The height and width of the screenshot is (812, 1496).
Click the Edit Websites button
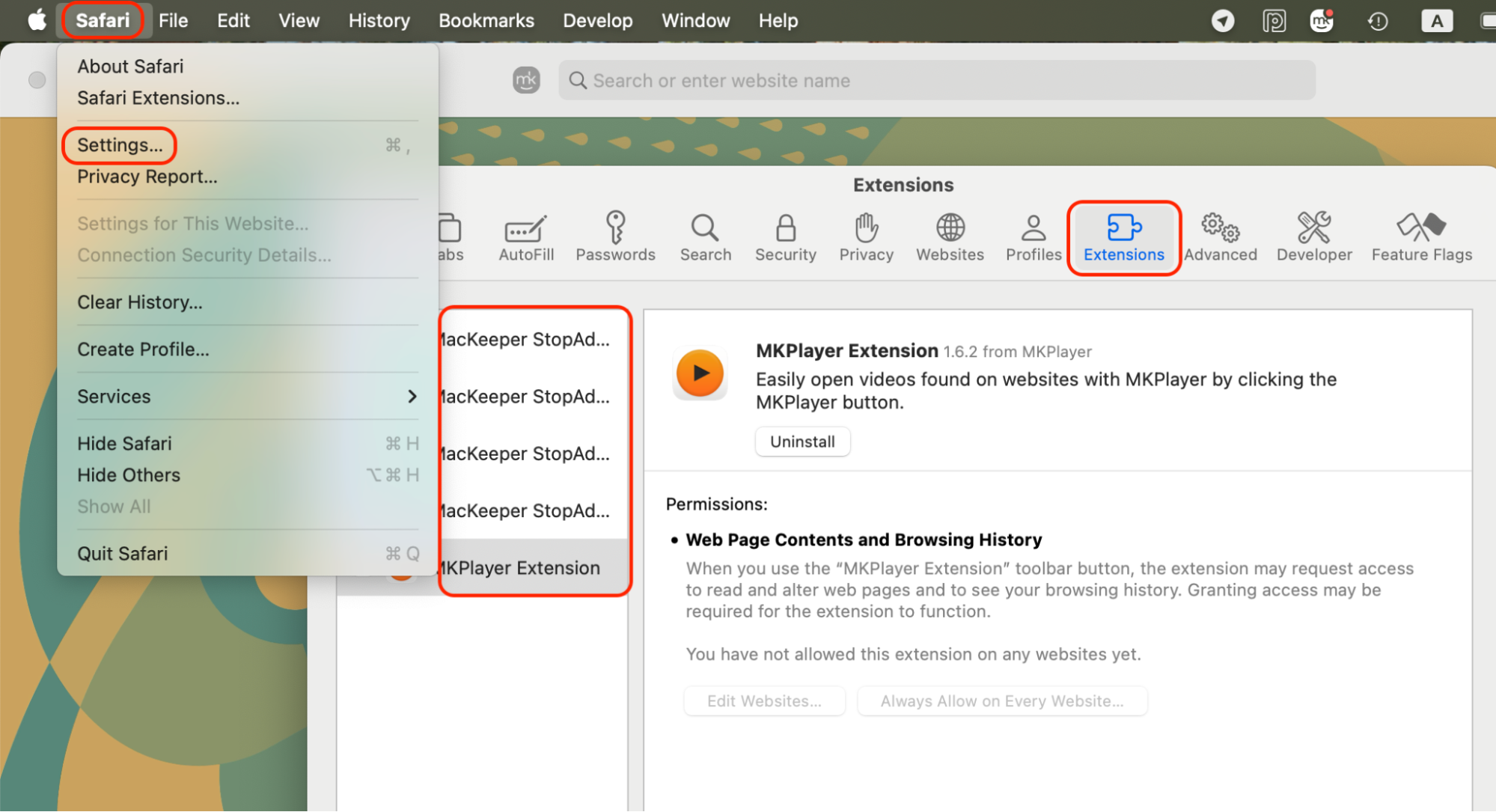coord(764,700)
